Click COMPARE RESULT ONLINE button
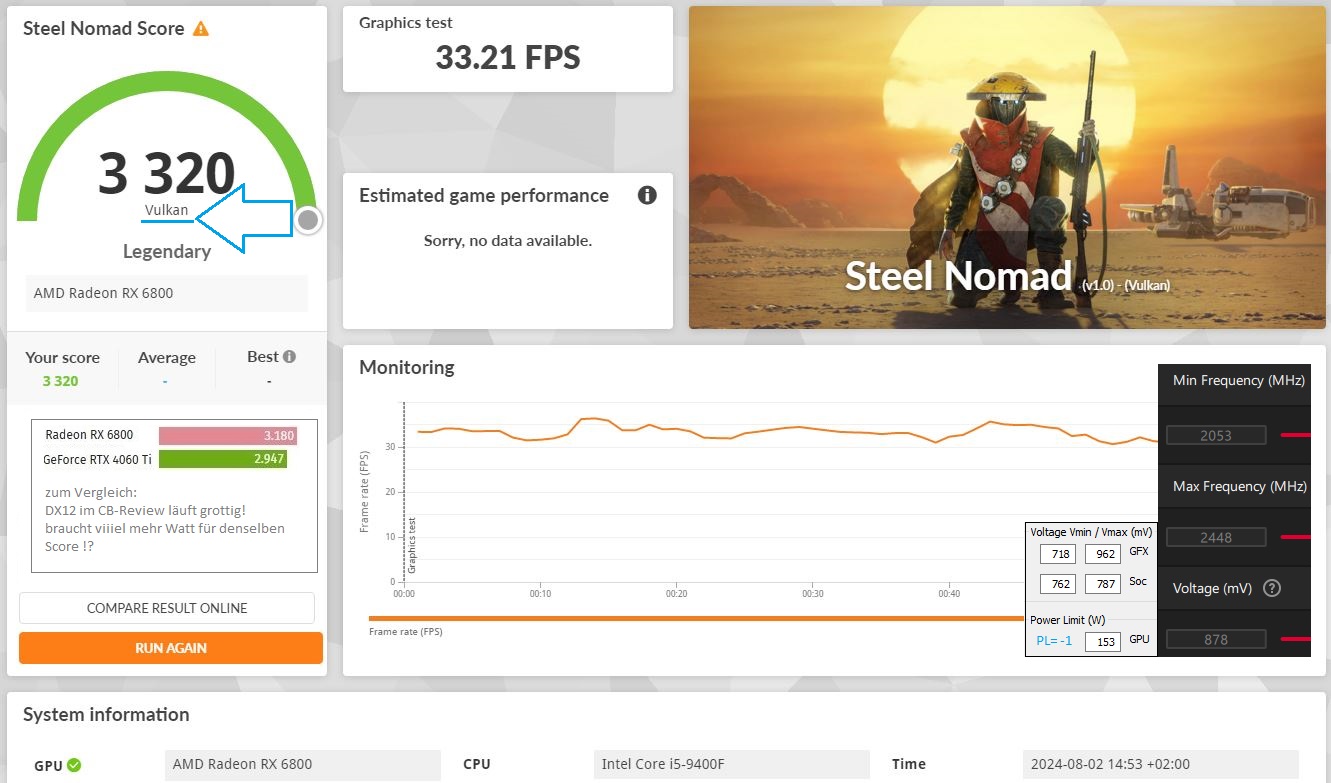The height and width of the screenshot is (783, 1331). 167,608
